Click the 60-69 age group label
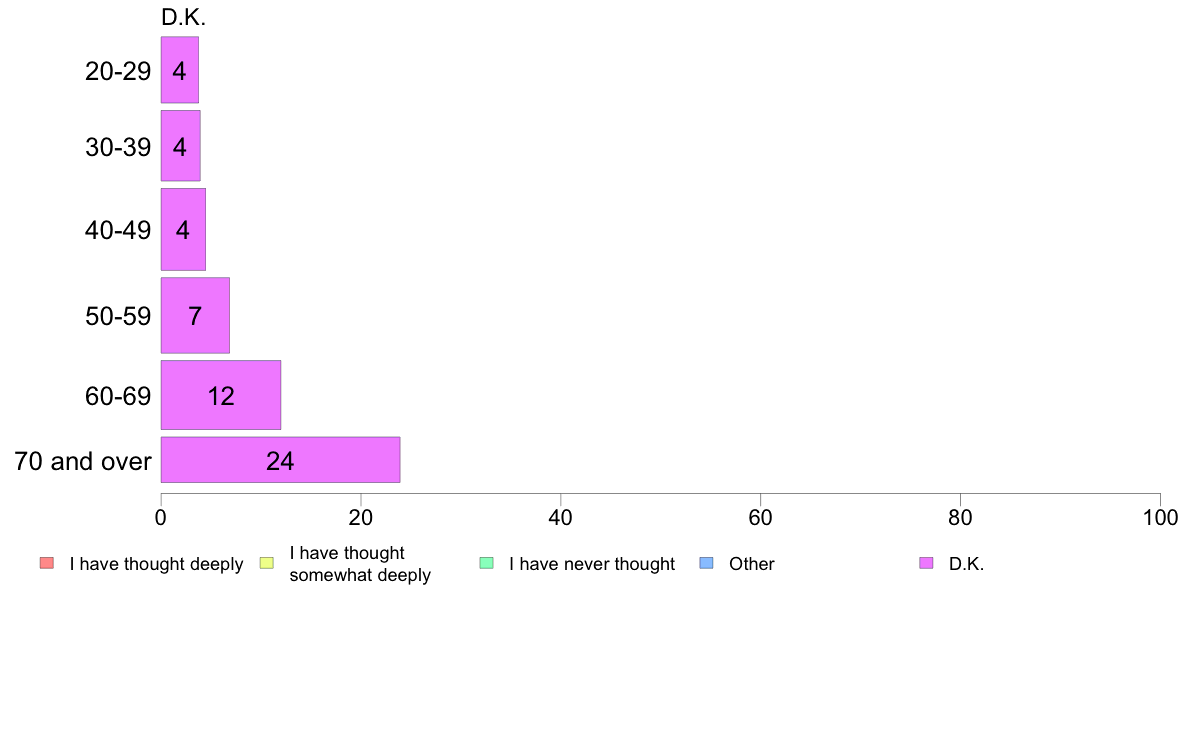This screenshot has width=1188, height=736. 118,396
